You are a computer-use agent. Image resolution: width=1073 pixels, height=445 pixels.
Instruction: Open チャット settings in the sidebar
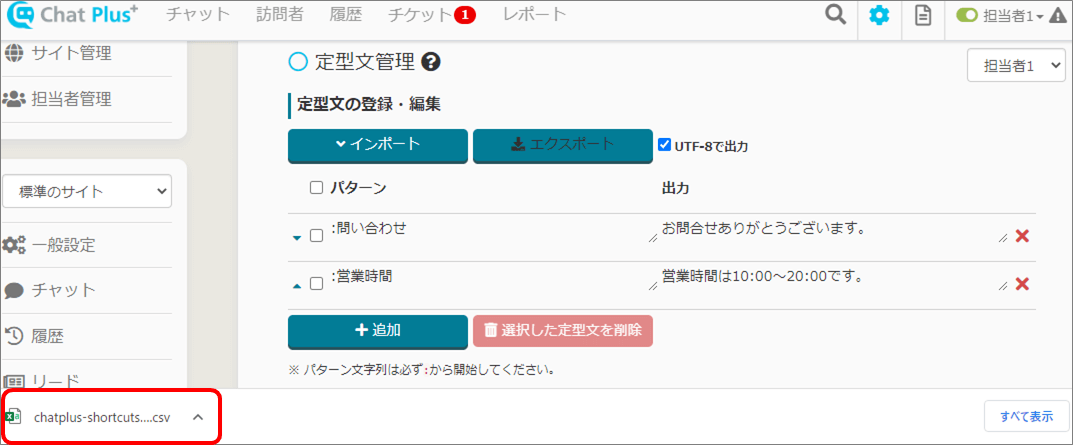tap(64, 290)
